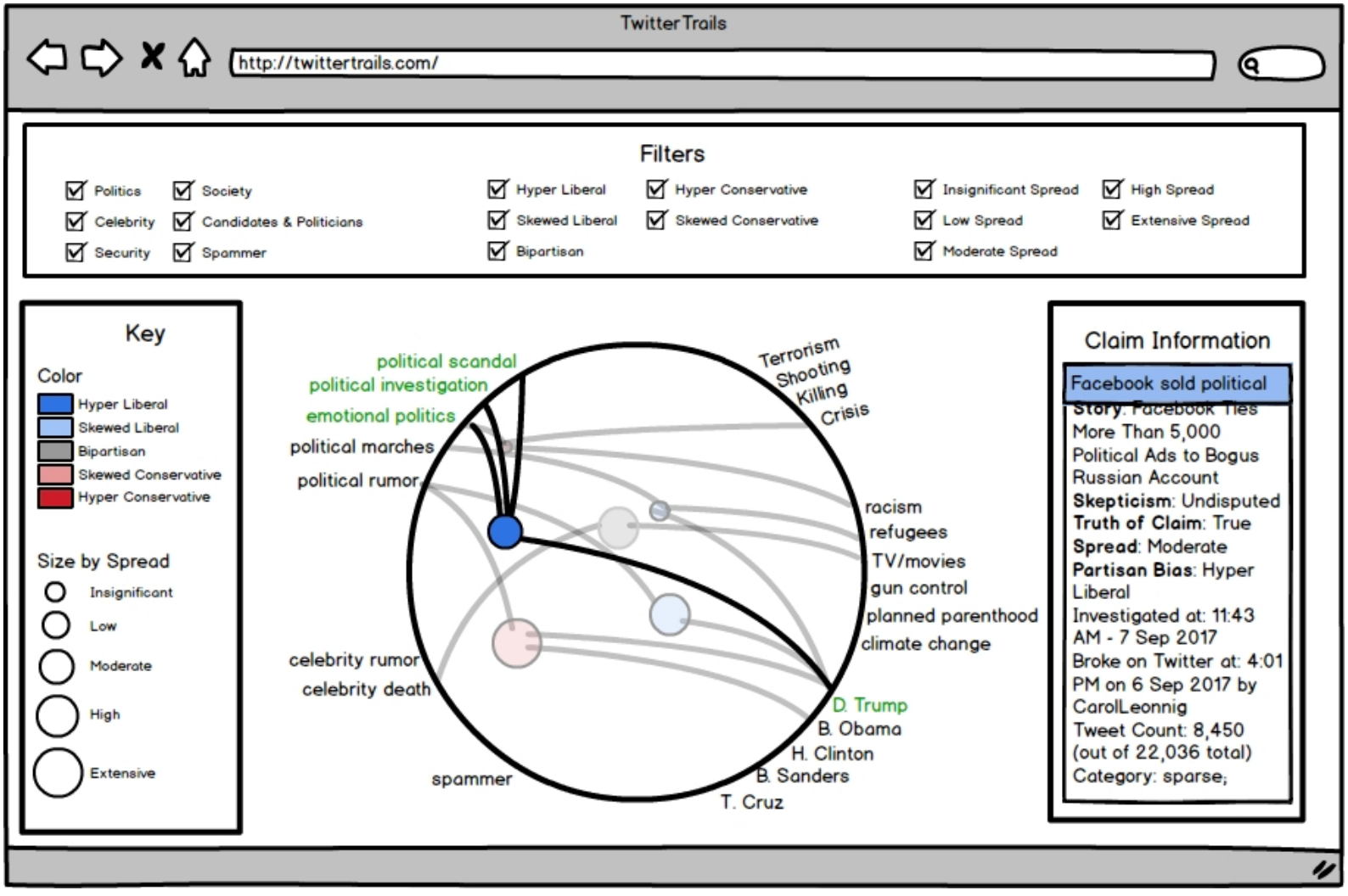This screenshot has width=1348, height=896.
Task: Click the green 'D. Trump' label
Action: coord(869,705)
